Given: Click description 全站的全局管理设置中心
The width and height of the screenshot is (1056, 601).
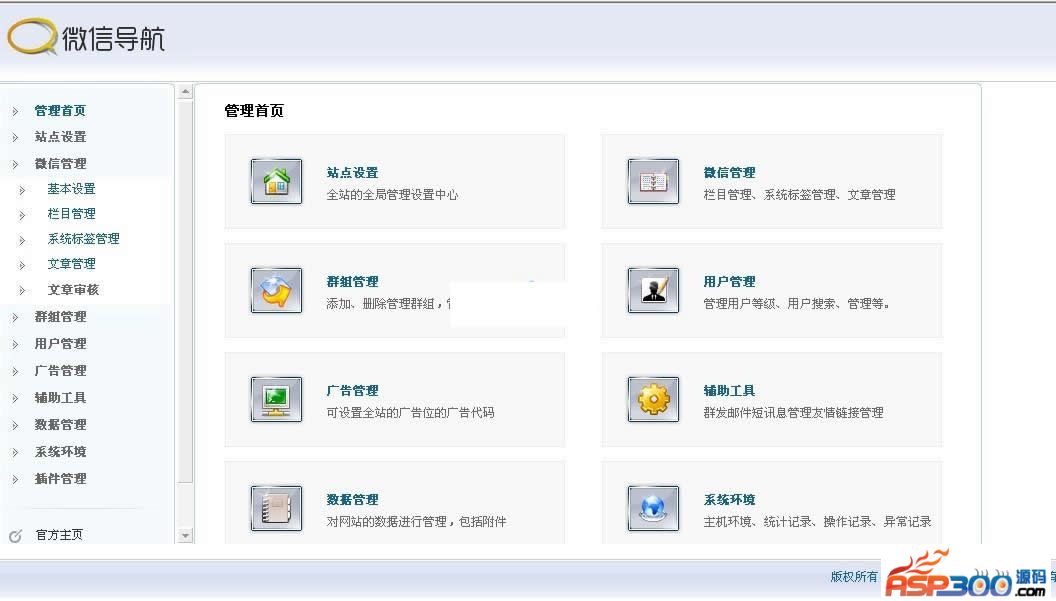Looking at the screenshot, I should pyautogui.click(x=392, y=195).
